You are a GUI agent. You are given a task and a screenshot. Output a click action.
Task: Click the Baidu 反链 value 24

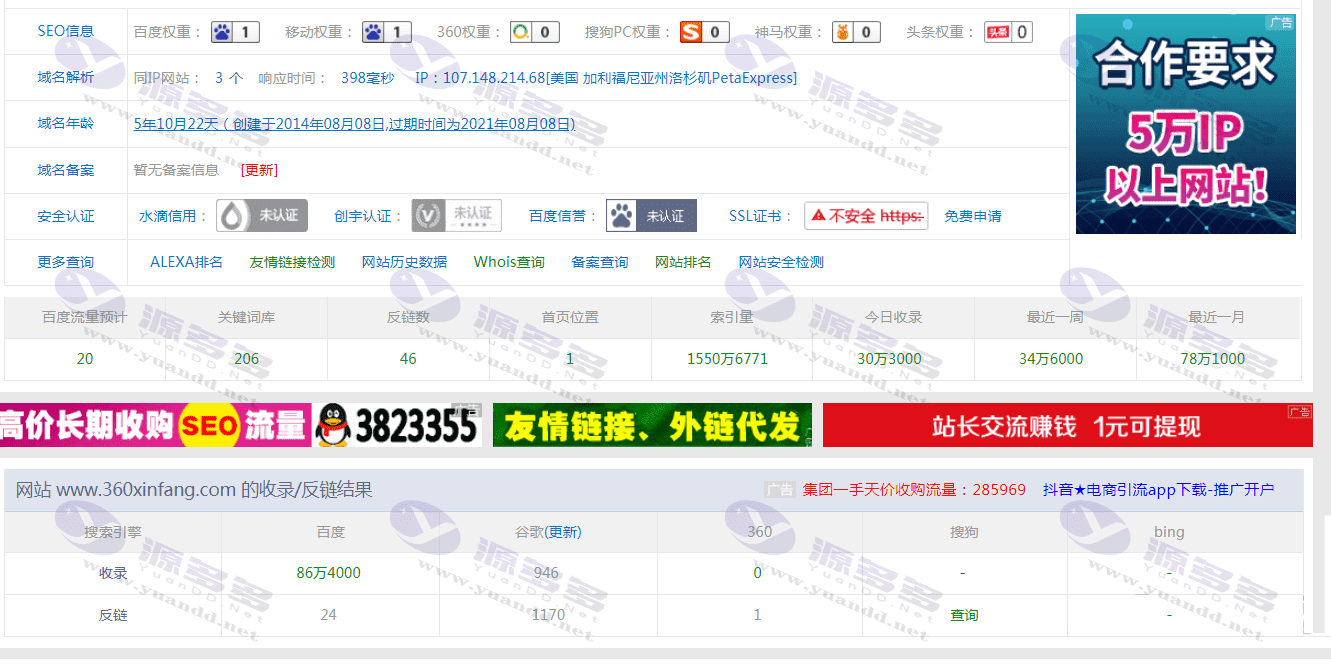pyautogui.click(x=328, y=615)
